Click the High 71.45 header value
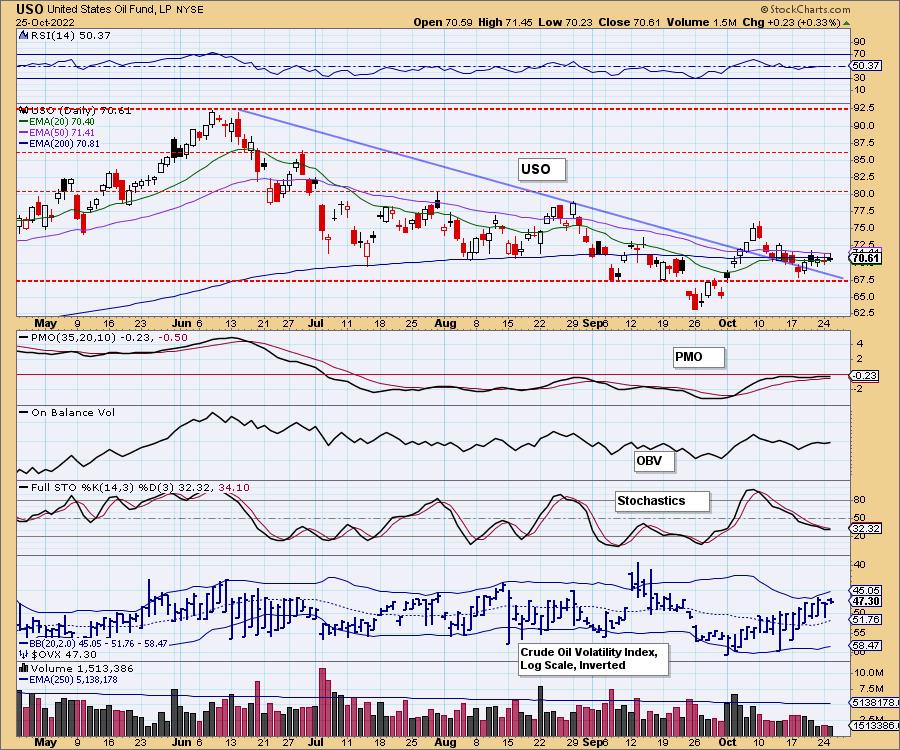This screenshot has width=900, height=750. click(x=505, y=22)
